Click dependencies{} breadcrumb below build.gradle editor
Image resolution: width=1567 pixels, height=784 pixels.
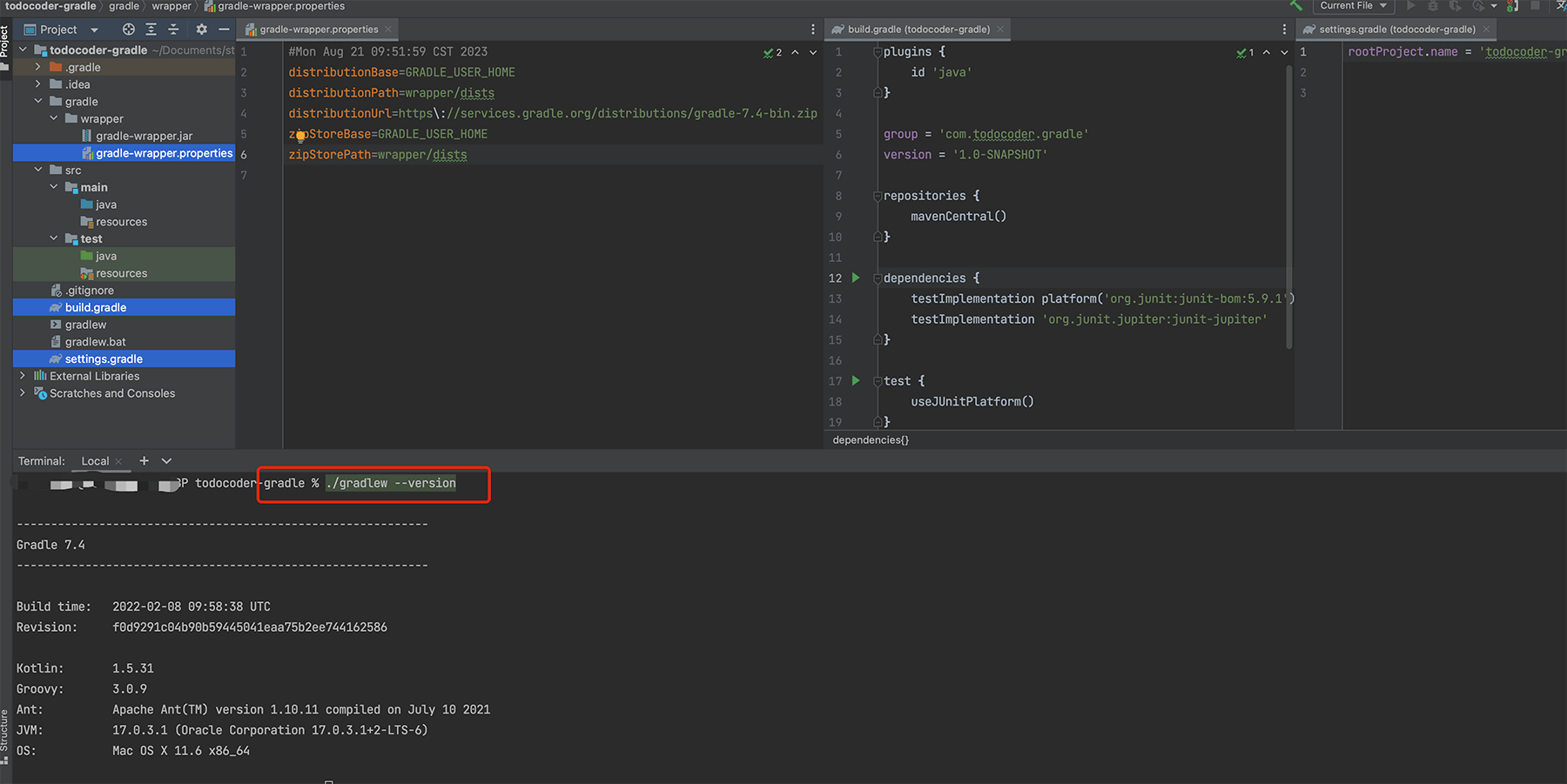point(871,440)
